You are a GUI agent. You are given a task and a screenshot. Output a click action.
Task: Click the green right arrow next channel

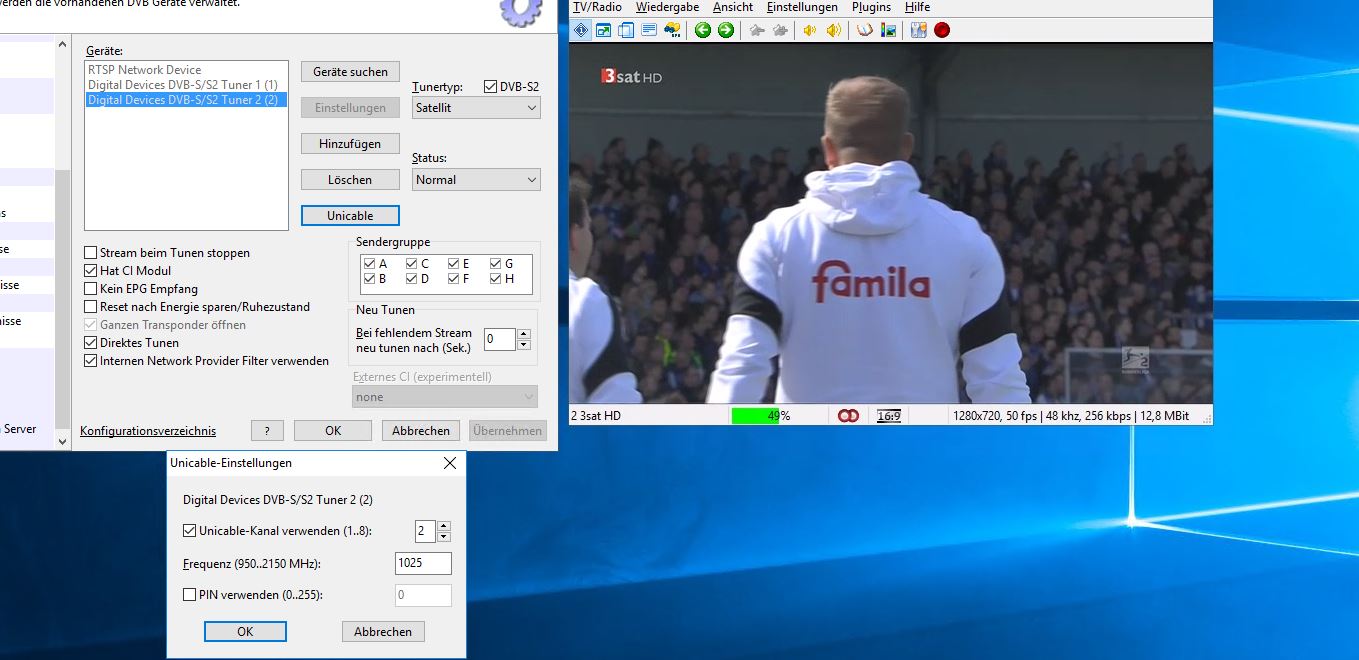point(726,30)
